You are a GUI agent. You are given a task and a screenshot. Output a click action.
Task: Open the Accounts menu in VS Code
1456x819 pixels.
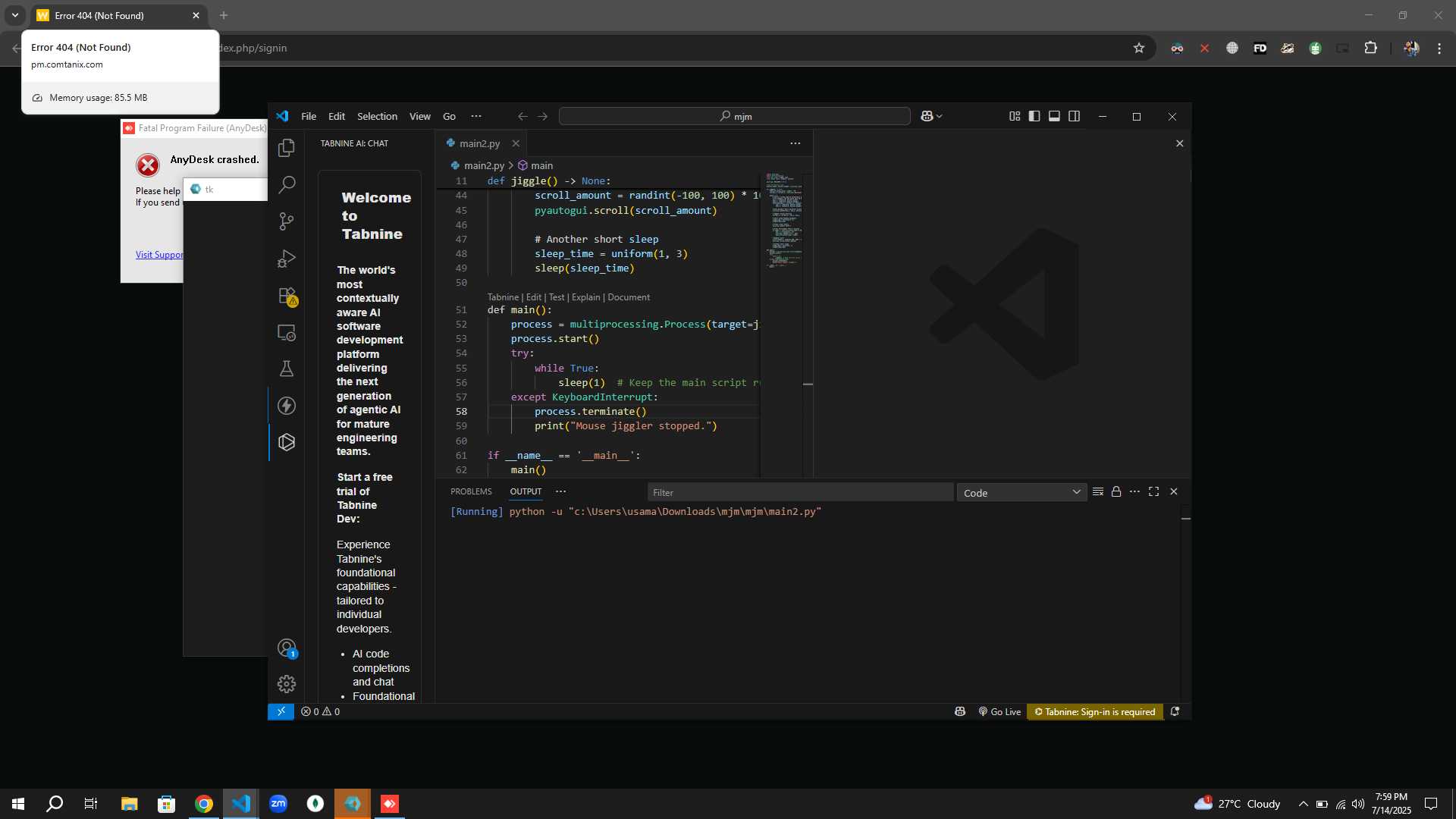287,648
